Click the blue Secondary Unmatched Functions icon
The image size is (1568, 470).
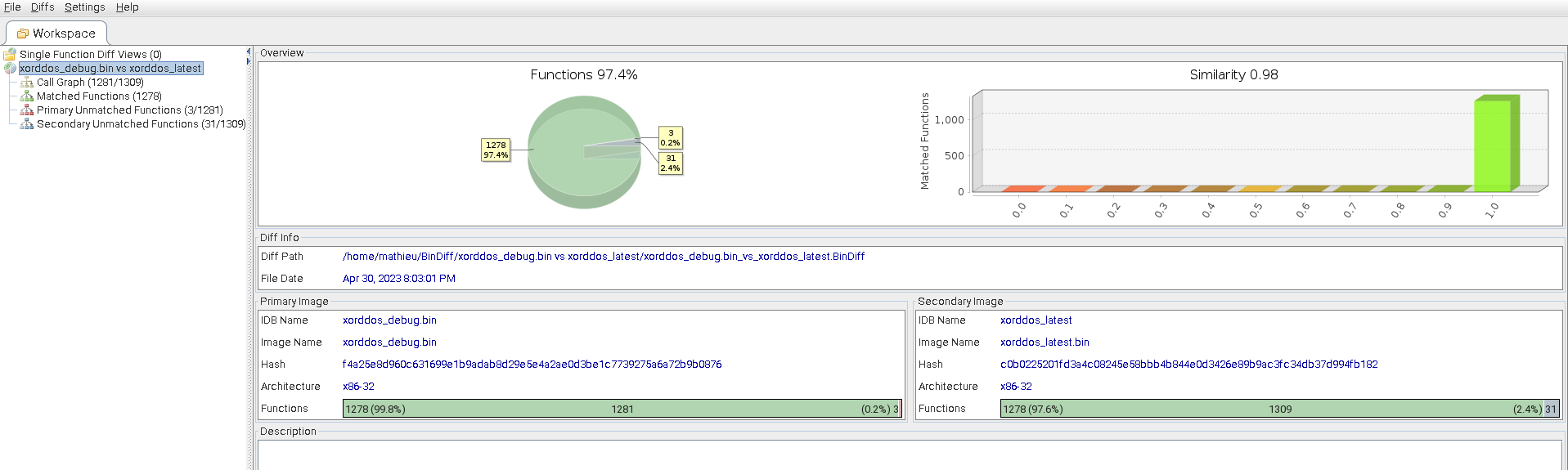click(27, 124)
